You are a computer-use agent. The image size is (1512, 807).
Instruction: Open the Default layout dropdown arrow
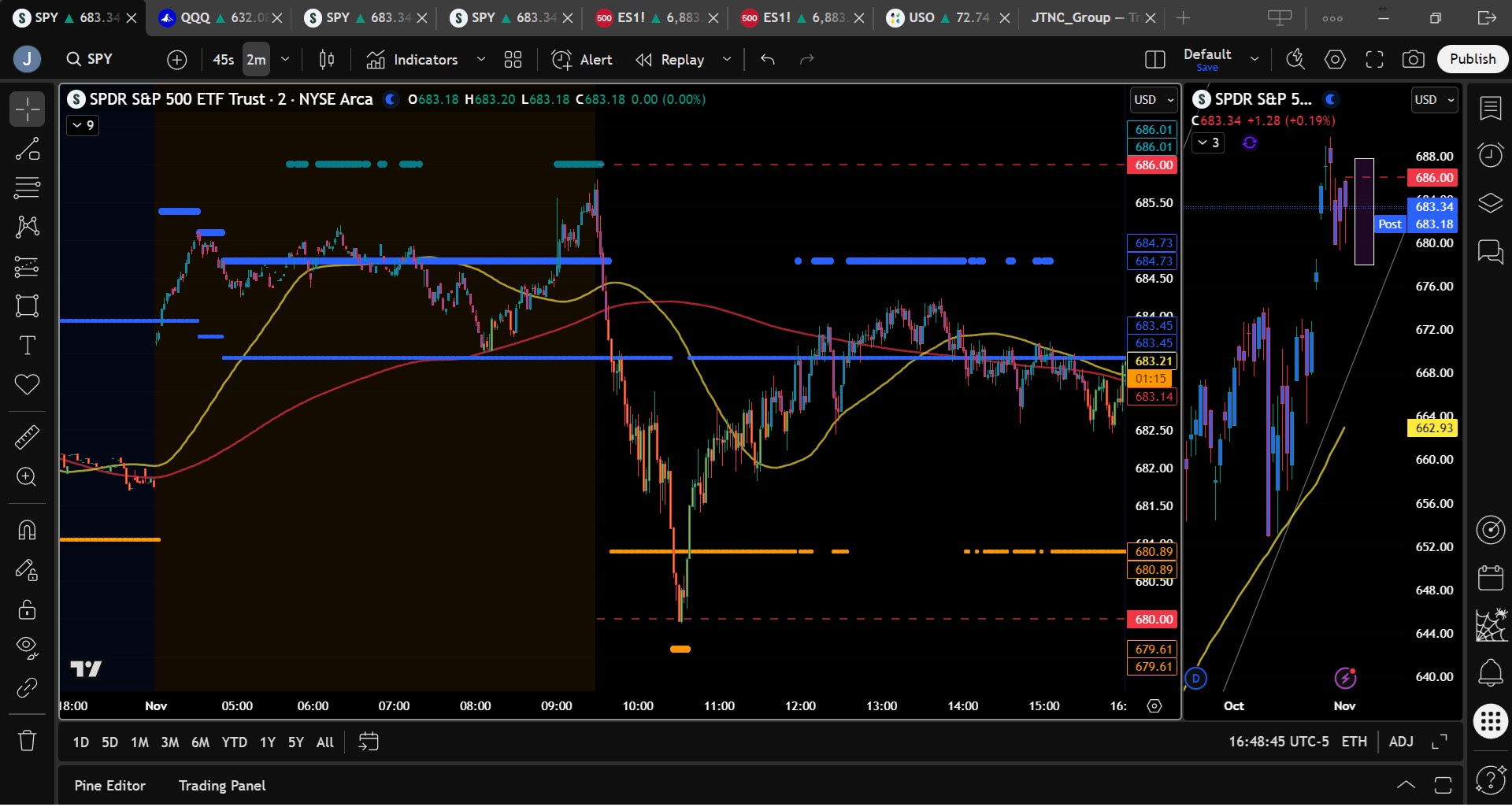pos(1254,59)
